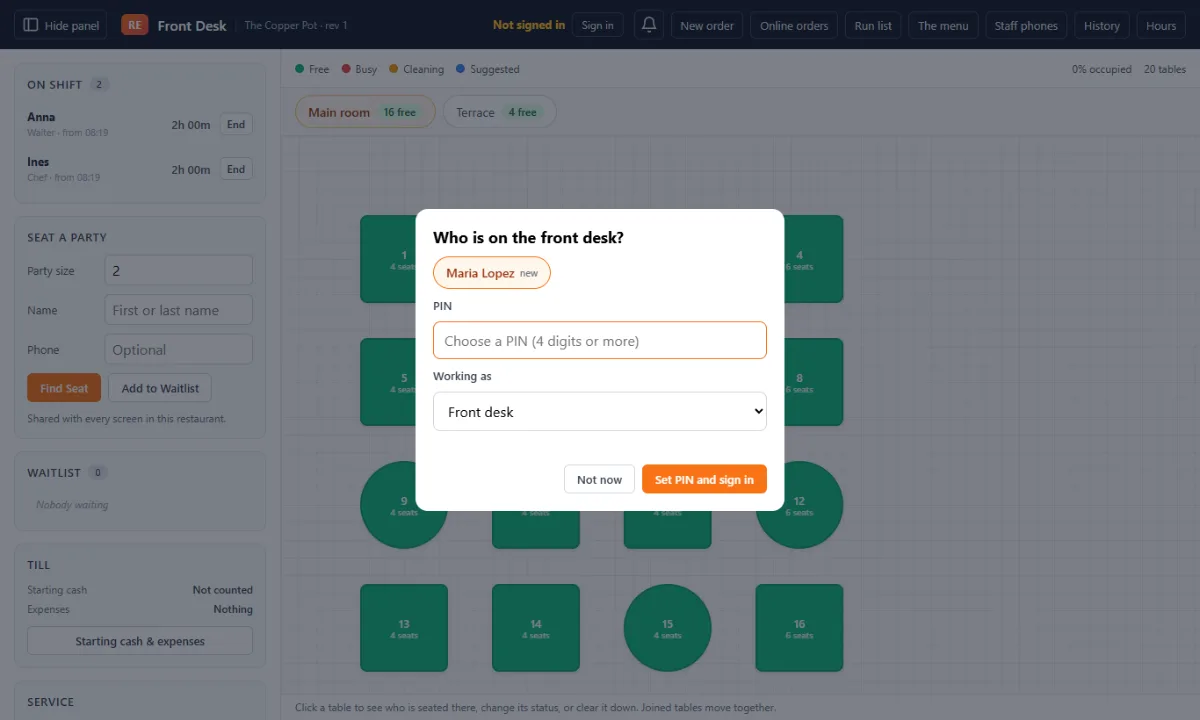Start a New order
Viewport: 1200px width, 720px height.
[707, 25]
